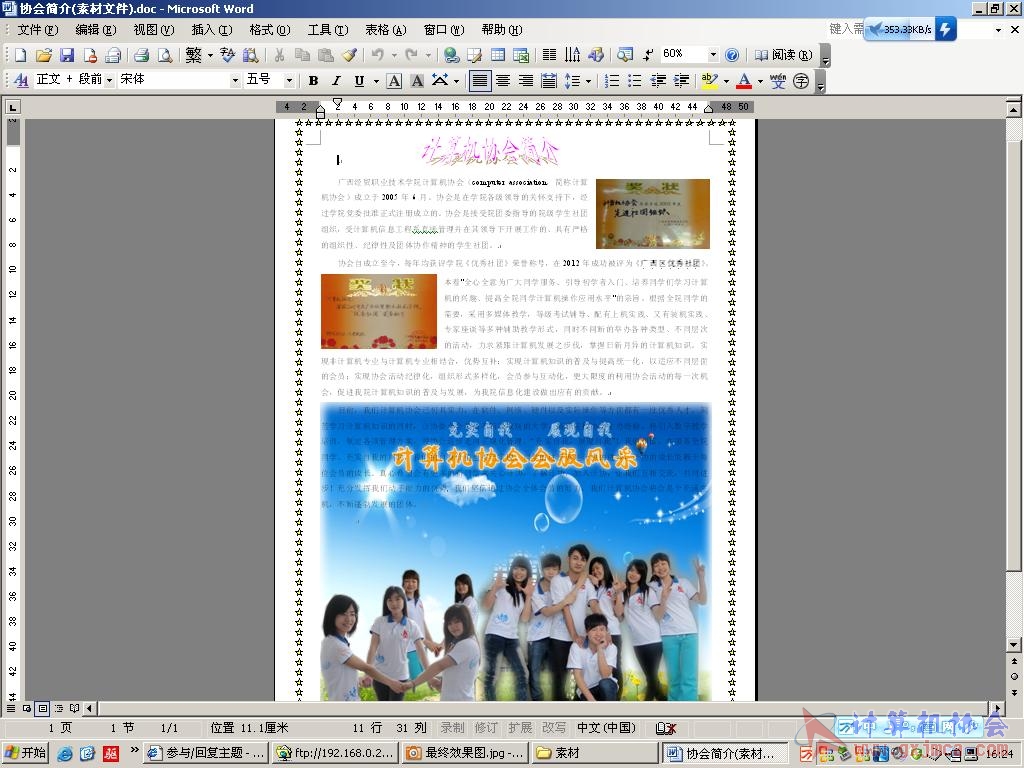The width and height of the screenshot is (1024, 768).
Task: Click the 阅读(R) reading layout button
Action: click(x=784, y=56)
